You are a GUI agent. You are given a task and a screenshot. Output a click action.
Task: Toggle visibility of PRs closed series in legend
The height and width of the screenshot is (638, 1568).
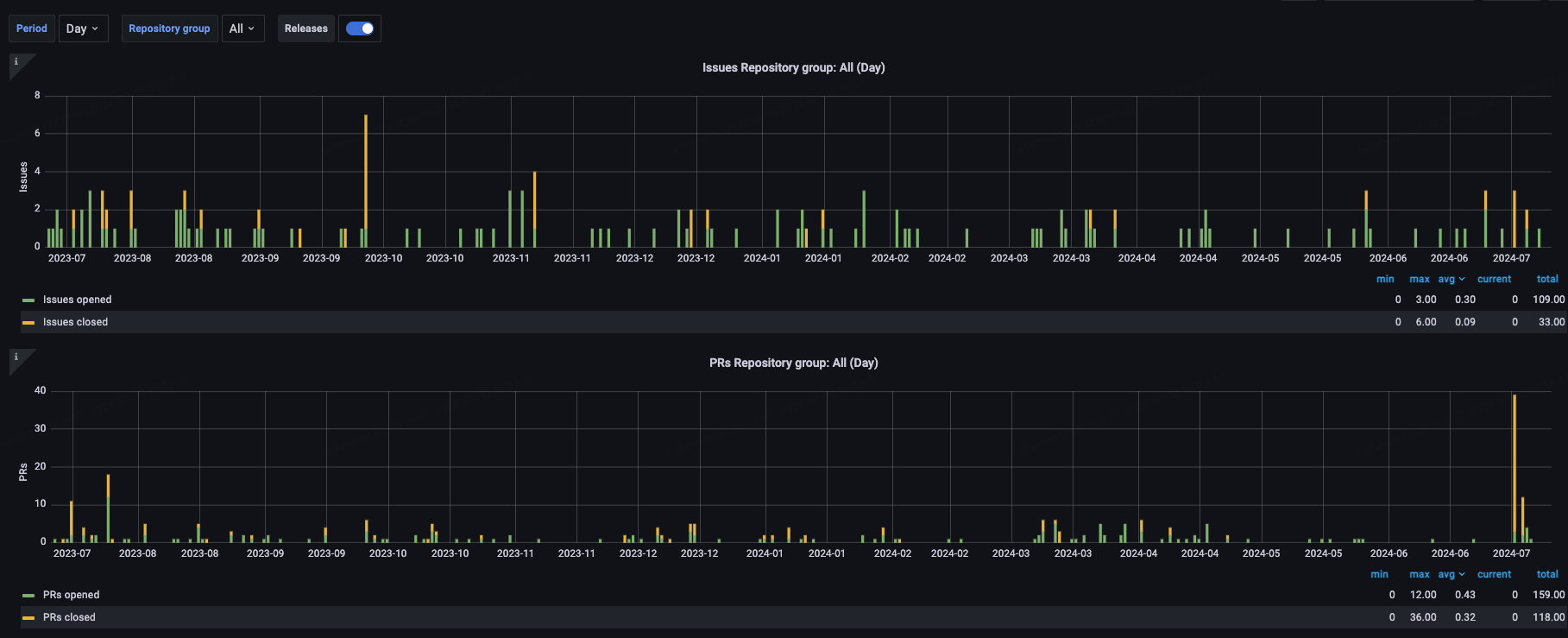[69, 617]
